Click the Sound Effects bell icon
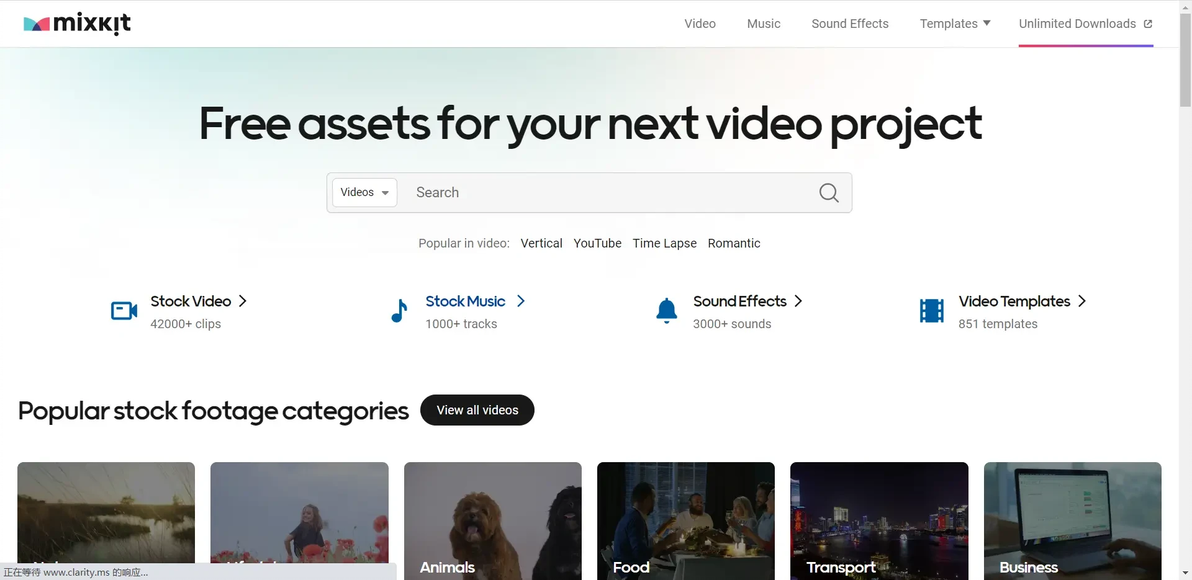 666,311
